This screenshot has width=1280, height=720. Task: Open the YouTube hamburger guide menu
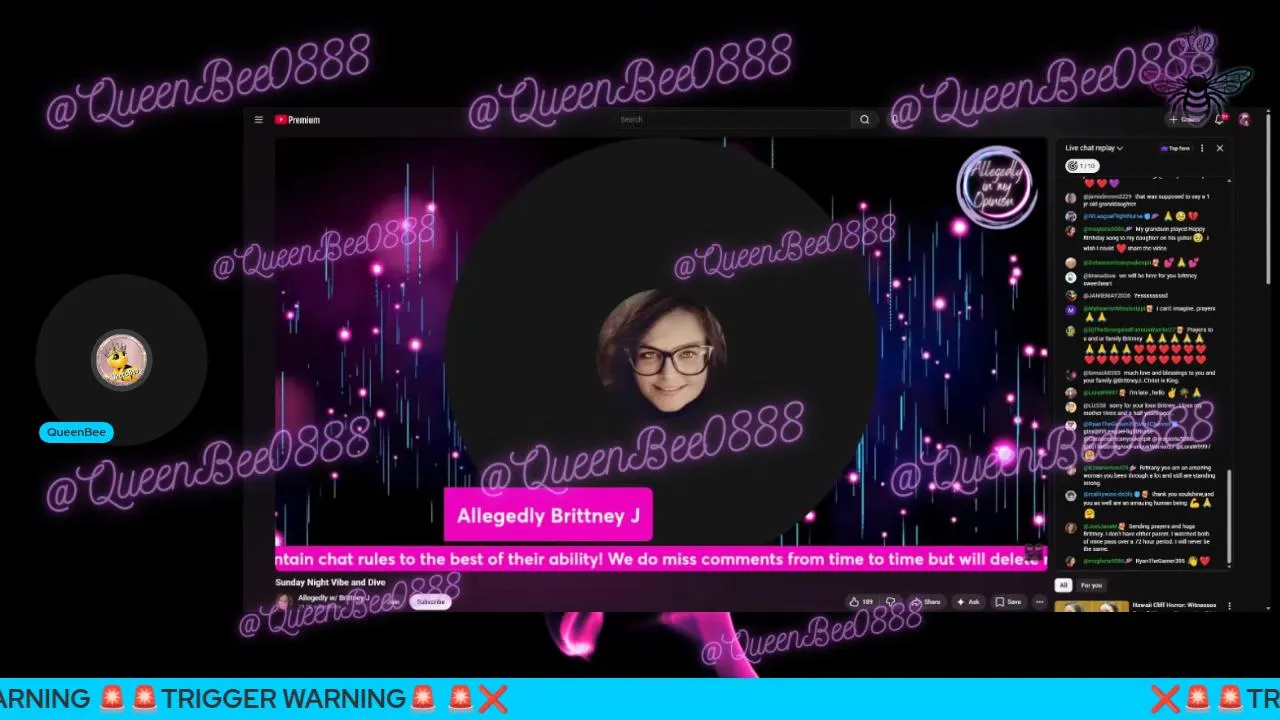pyautogui.click(x=258, y=120)
